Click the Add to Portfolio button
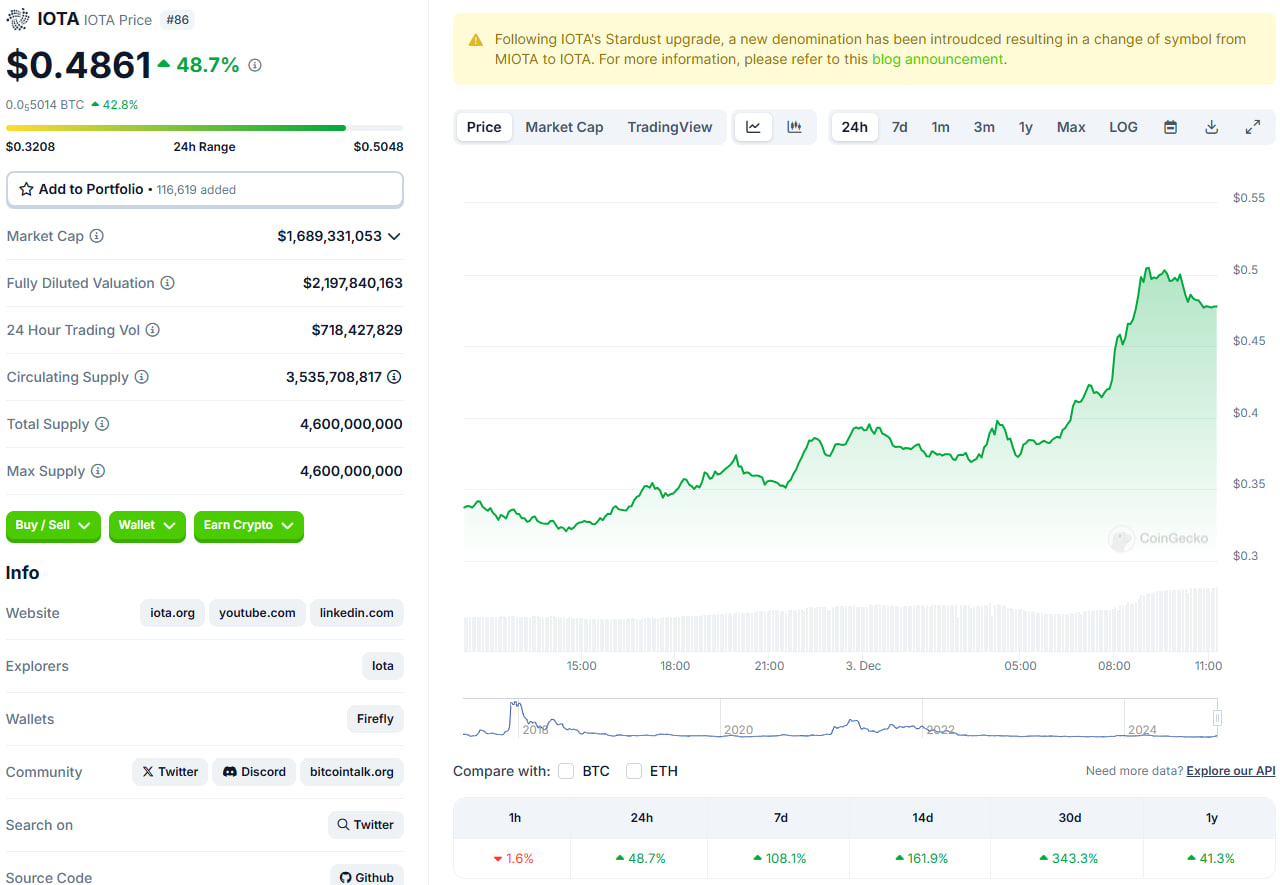1280x885 pixels. pos(205,189)
